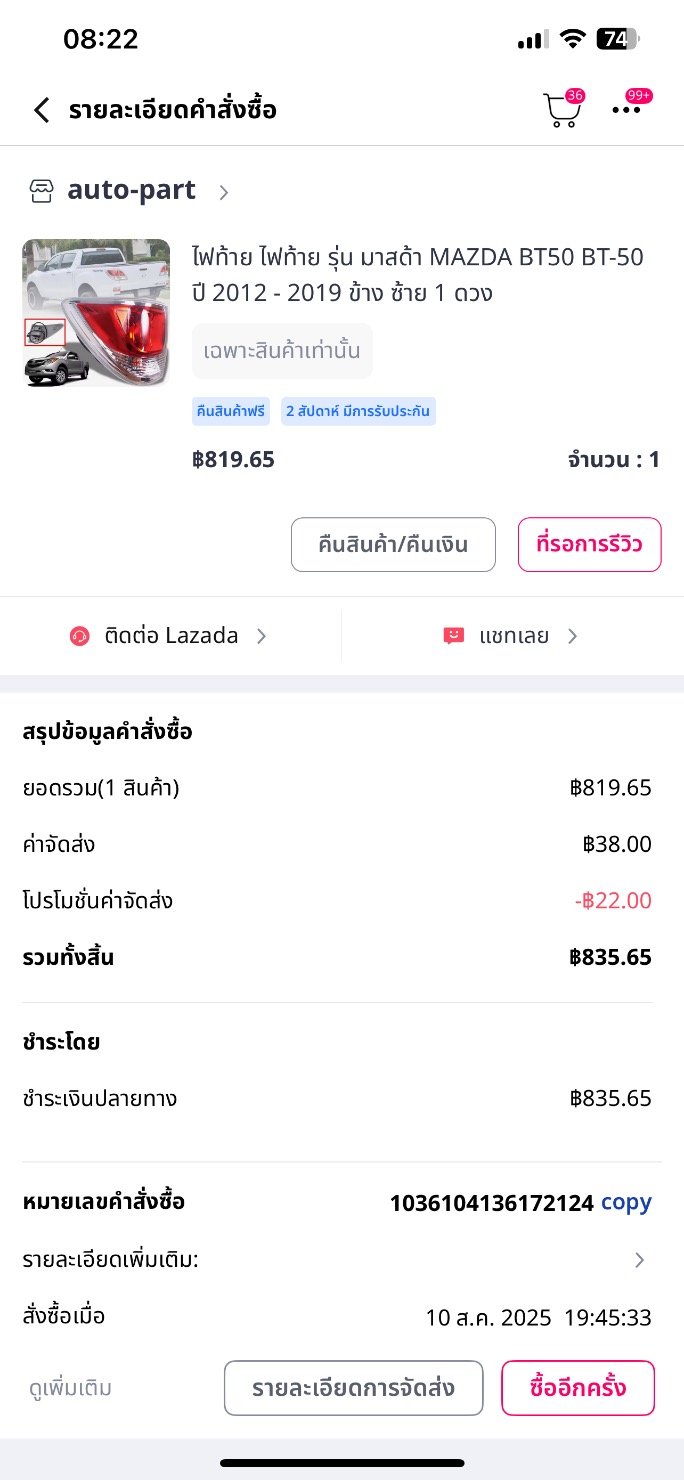The image size is (684, 1480).
Task: Tap ดูเพิ่มเติม see more link
Action: [70, 1388]
